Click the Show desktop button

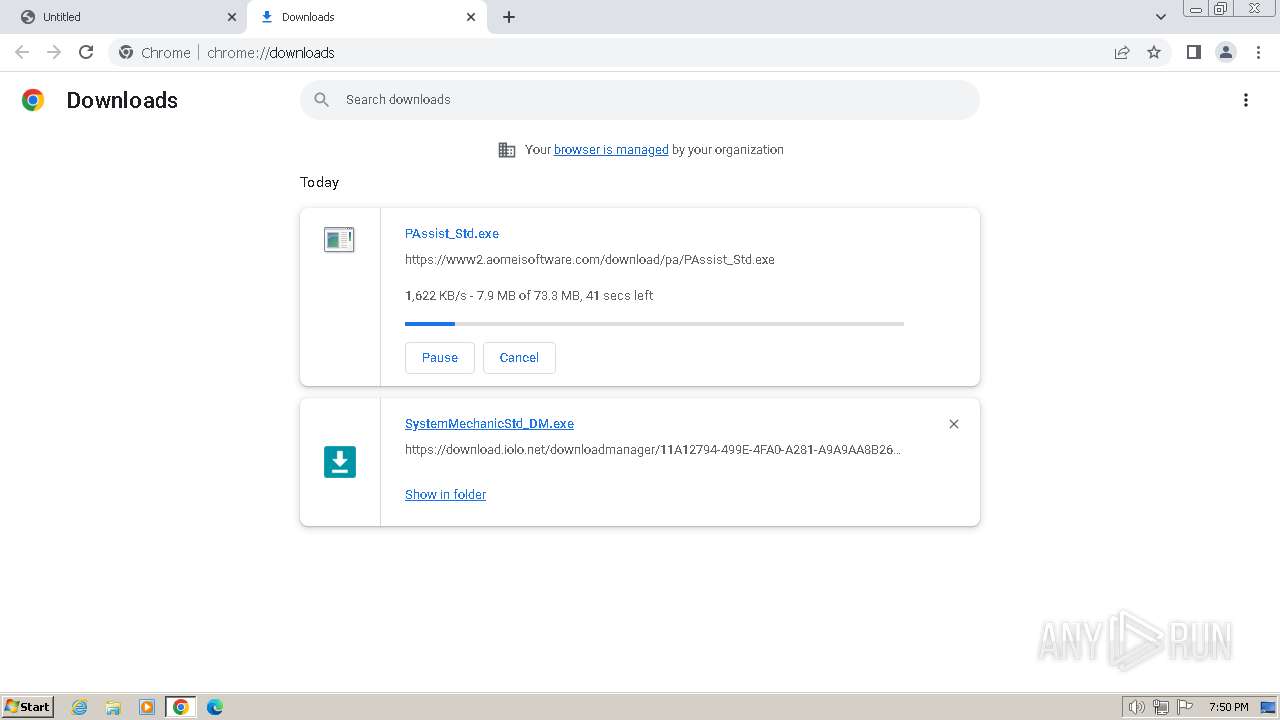point(1269,707)
